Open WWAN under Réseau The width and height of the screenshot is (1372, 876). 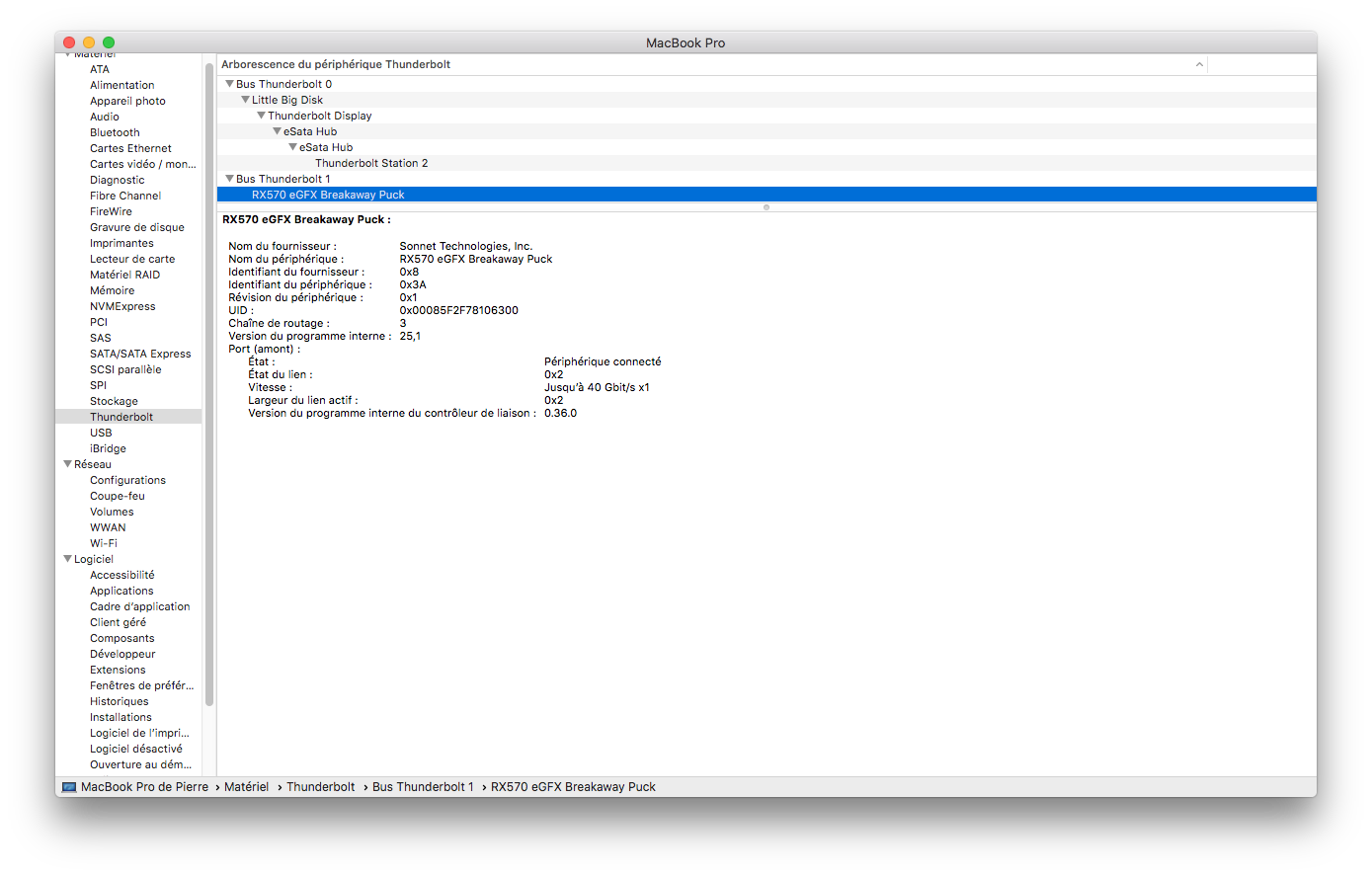click(x=108, y=527)
